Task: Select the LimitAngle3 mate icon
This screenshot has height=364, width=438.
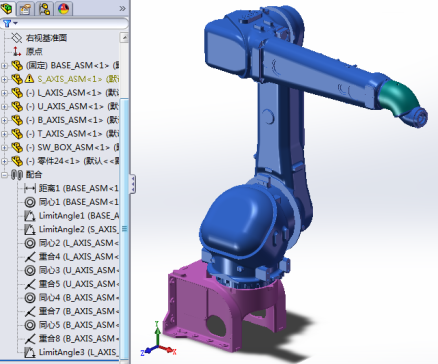Action: click(30, 352)
